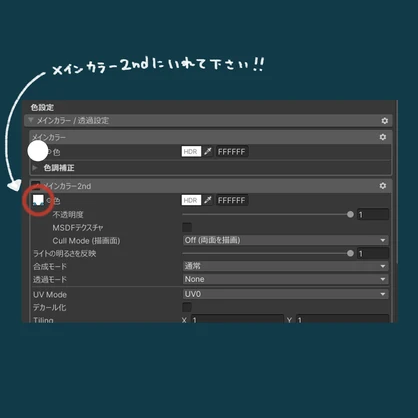Open the UV Mode dropdown showing UV0

point(285,294)
